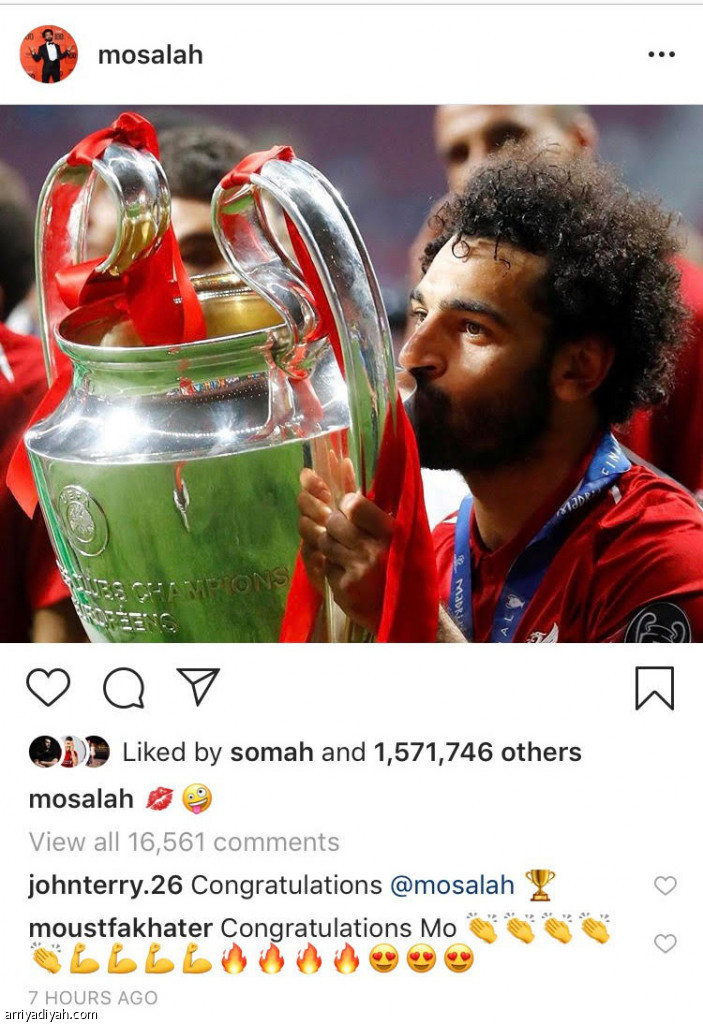703x1024 pixels.
Task: Save post with the bookmark icon
Action: pos(655,688)
